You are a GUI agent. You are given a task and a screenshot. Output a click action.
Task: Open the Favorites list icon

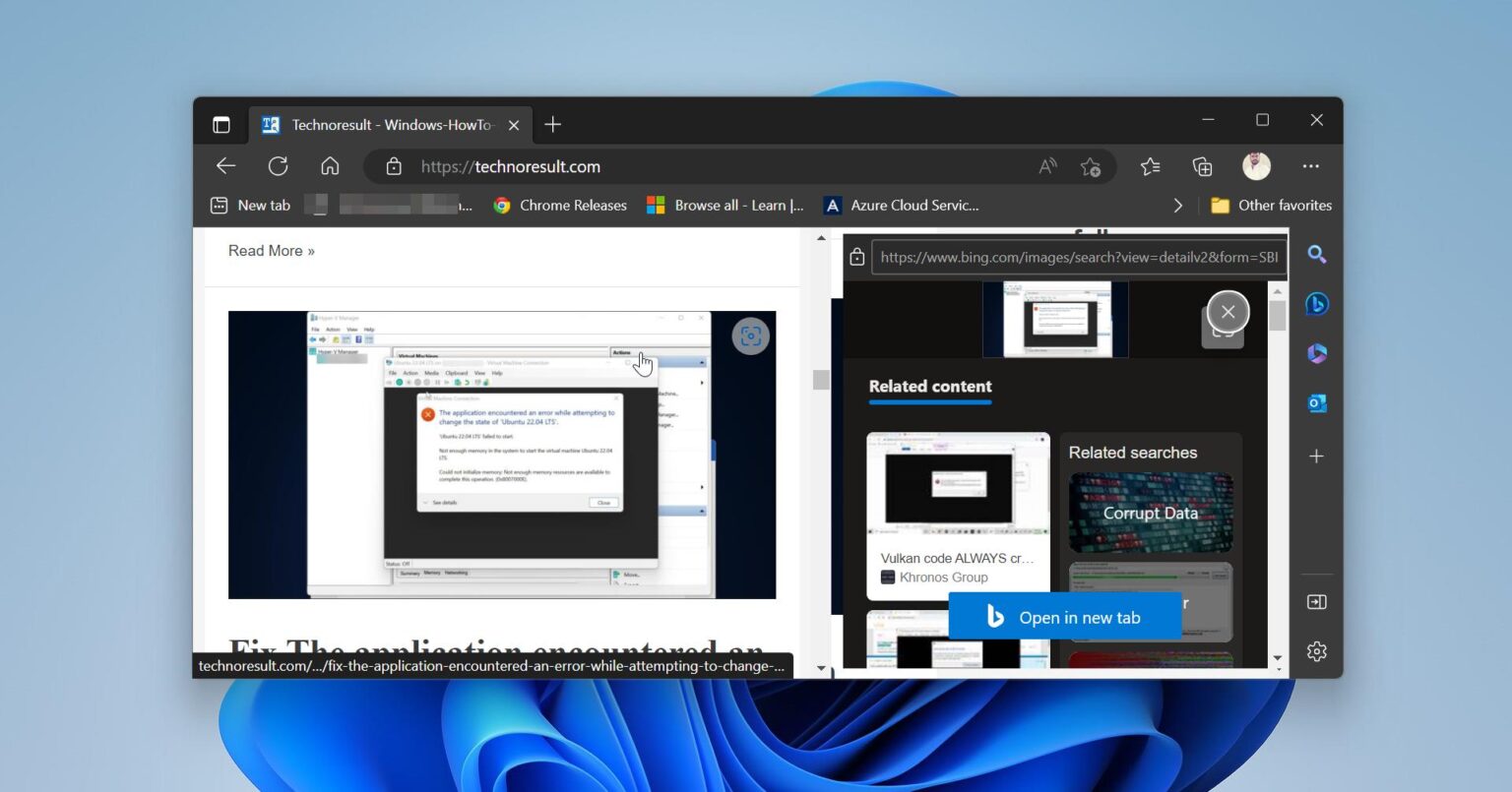[1150, 166]
